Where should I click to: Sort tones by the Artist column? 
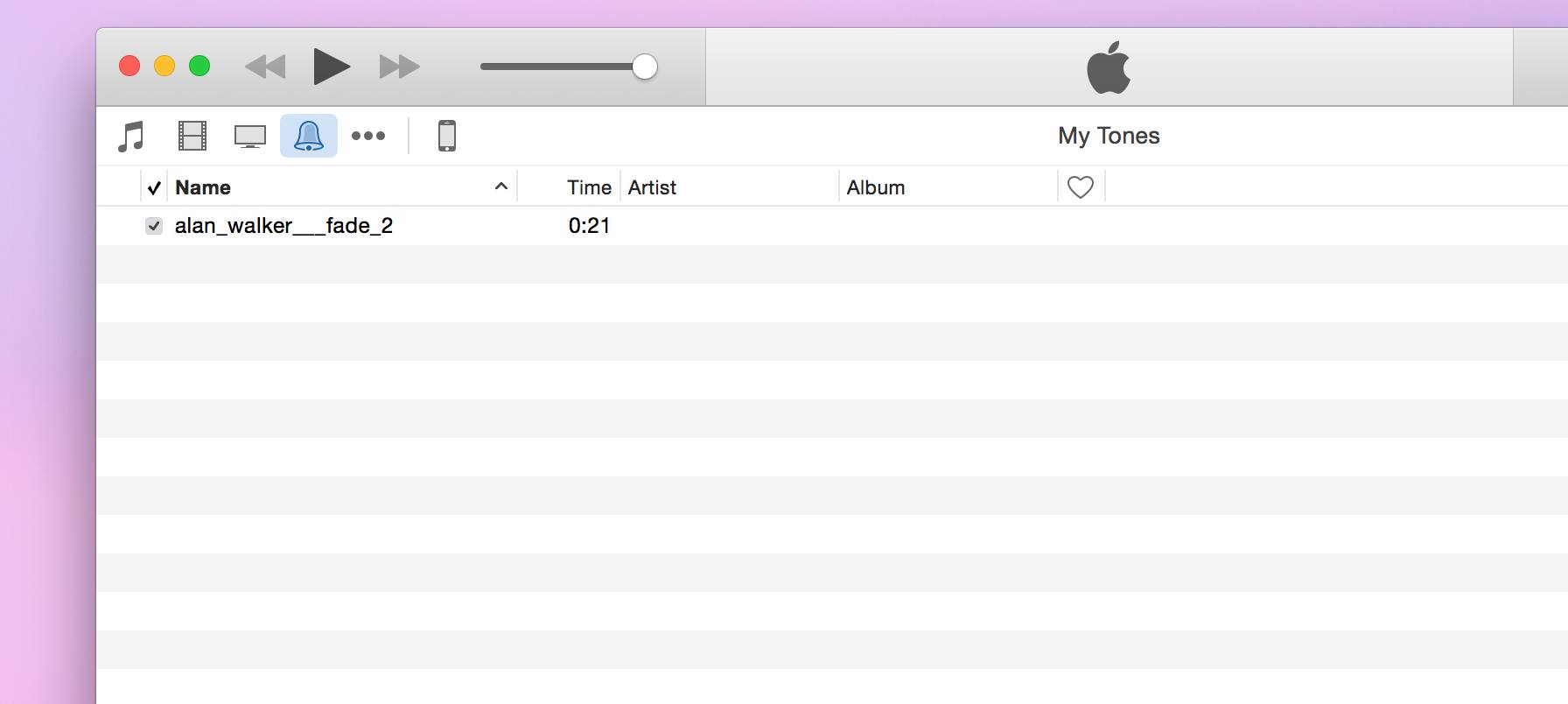(x=652, y=187)
